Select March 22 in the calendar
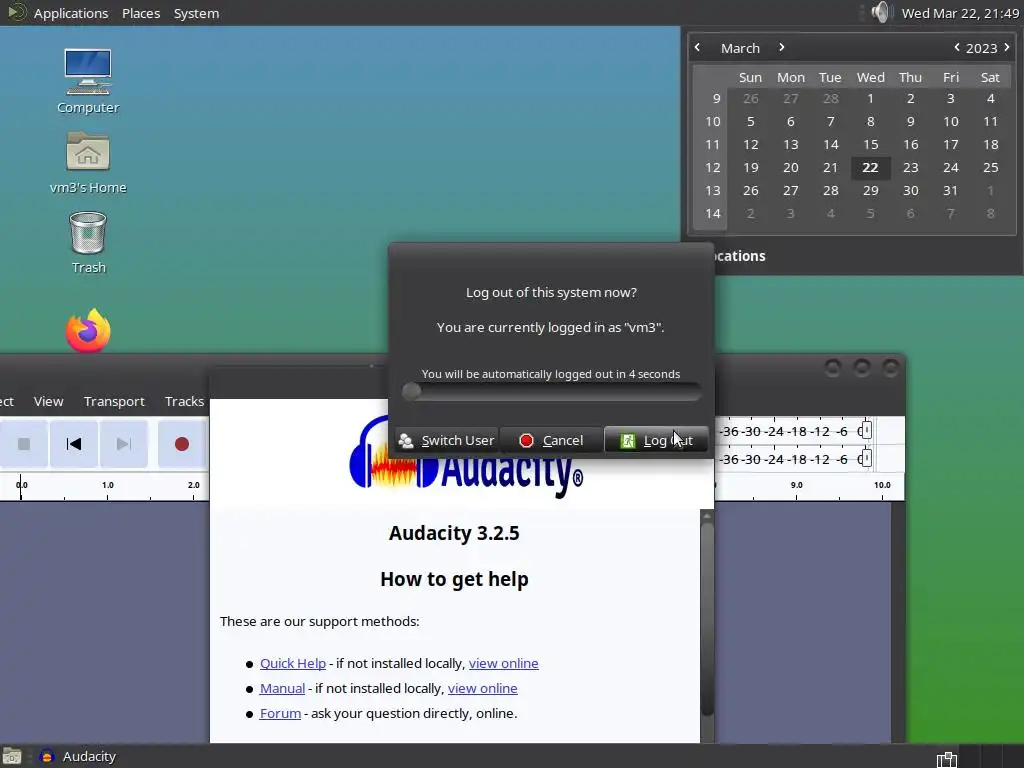The width and height of the screenshot is (1024, 768). point(871,167)
